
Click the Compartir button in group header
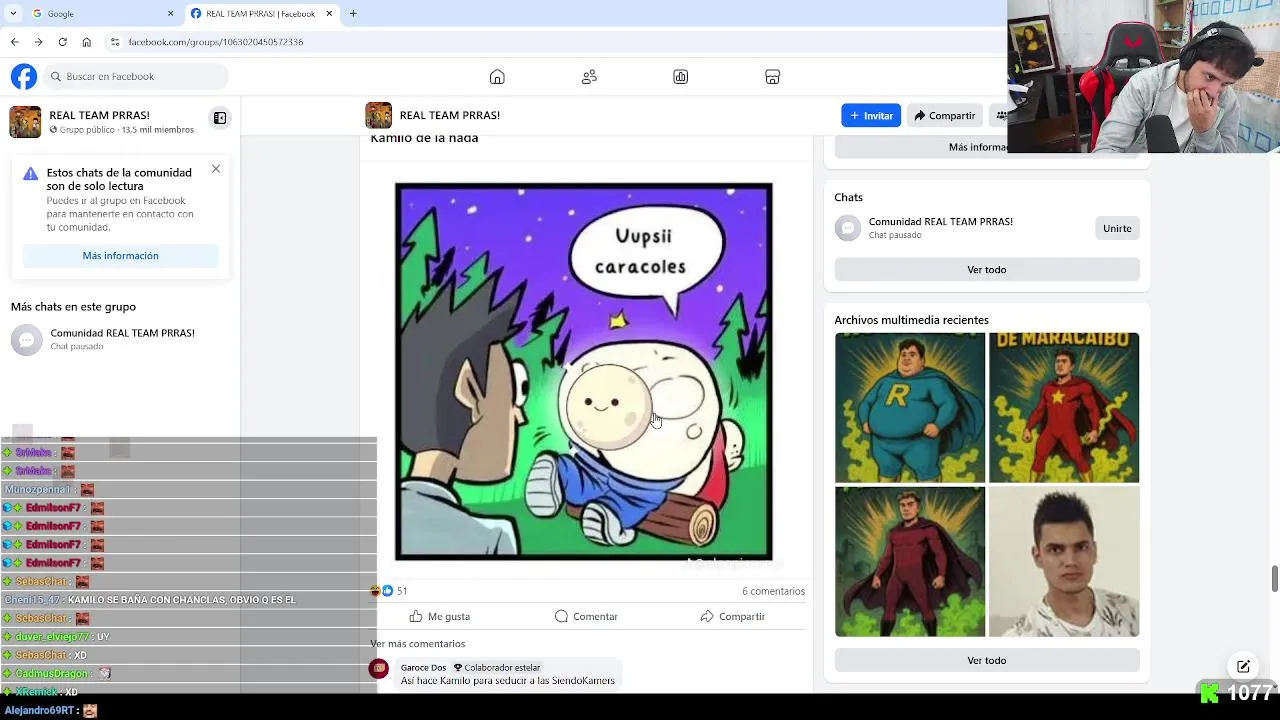[x=944, y=115]
